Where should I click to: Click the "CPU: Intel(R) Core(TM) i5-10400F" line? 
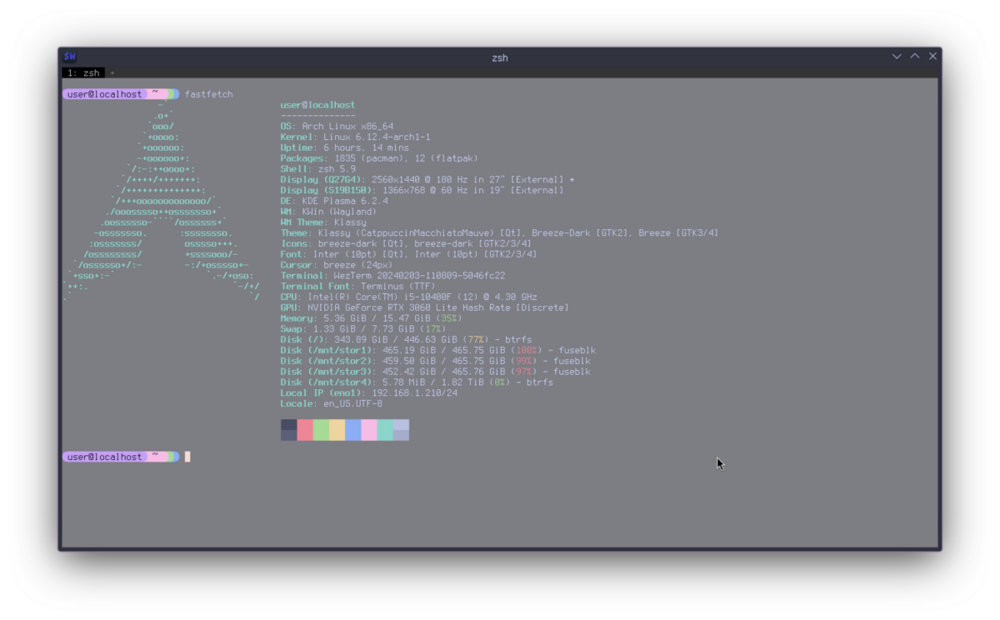click(x=409, y=297)
